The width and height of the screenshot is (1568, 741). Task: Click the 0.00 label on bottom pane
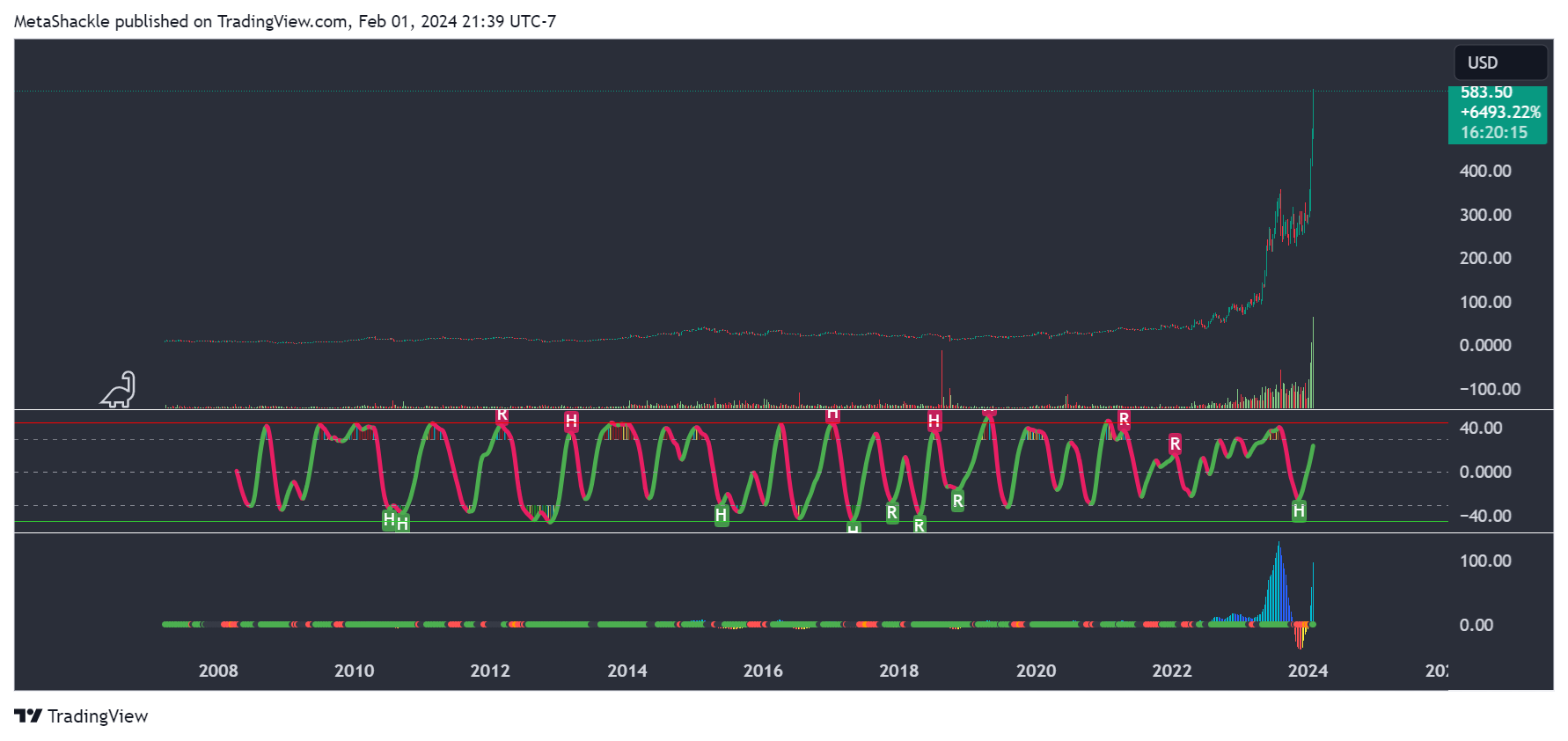(1476, 625)
